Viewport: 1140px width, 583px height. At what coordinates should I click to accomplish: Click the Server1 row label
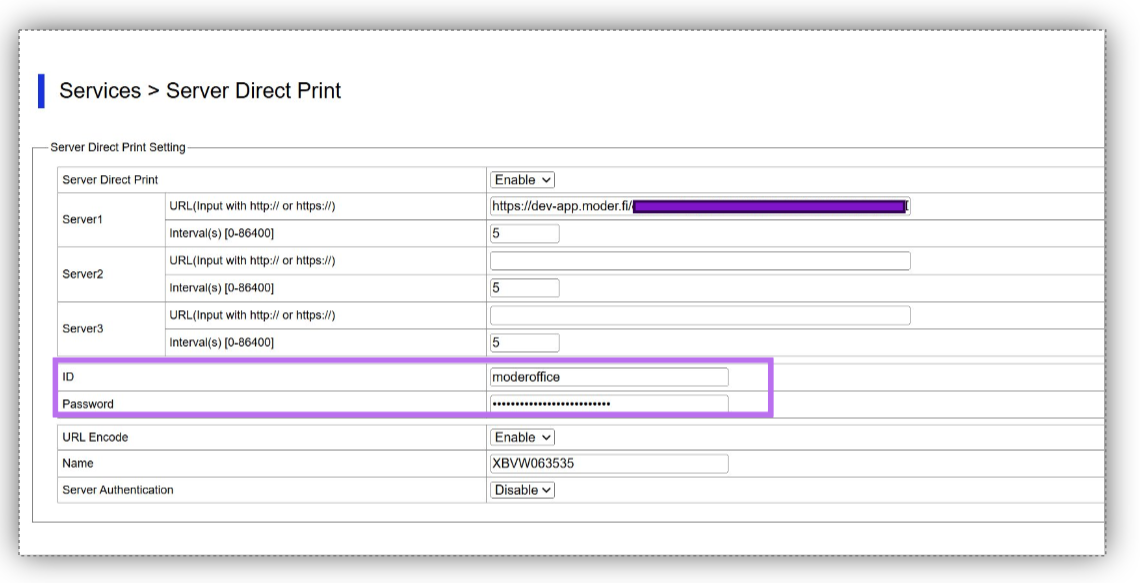(83, 220)
